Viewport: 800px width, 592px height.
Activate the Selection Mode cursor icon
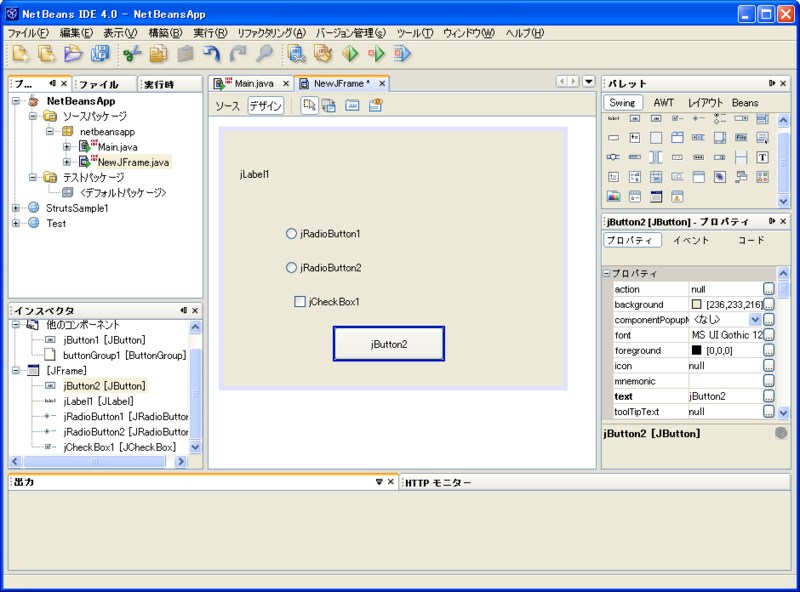pyautogui.click(x=309, y=105)
